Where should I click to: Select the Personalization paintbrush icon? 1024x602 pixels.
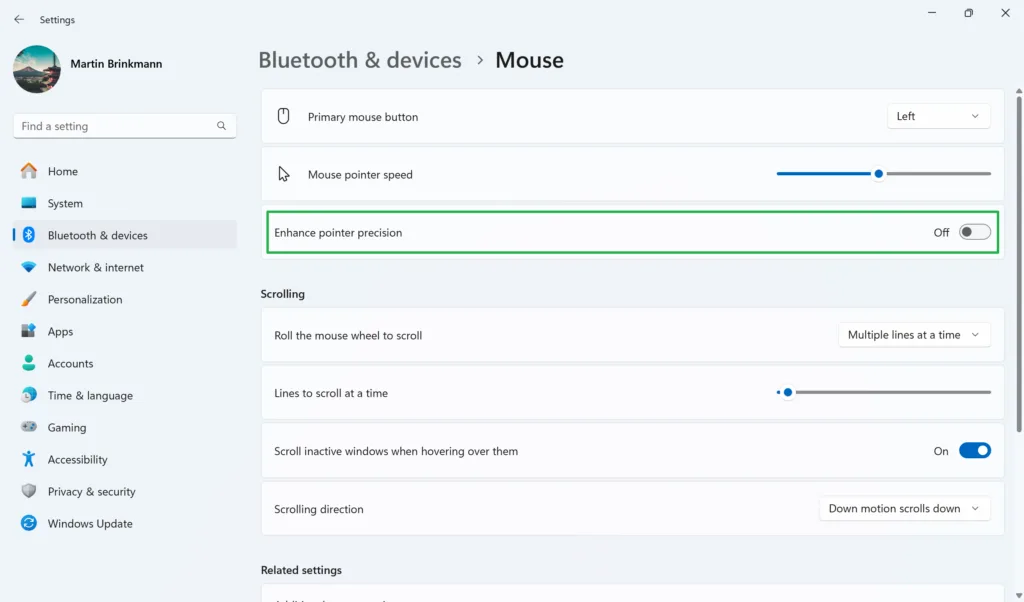(x=29, y=299)
